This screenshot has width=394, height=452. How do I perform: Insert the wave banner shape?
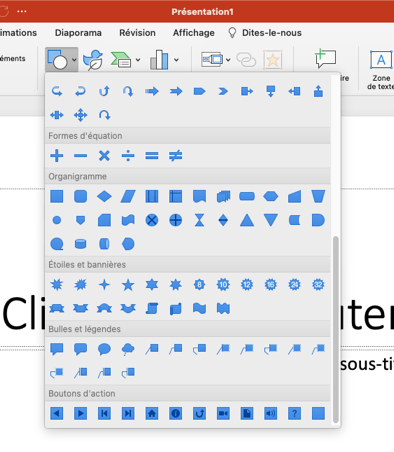[x=199, y=309]
